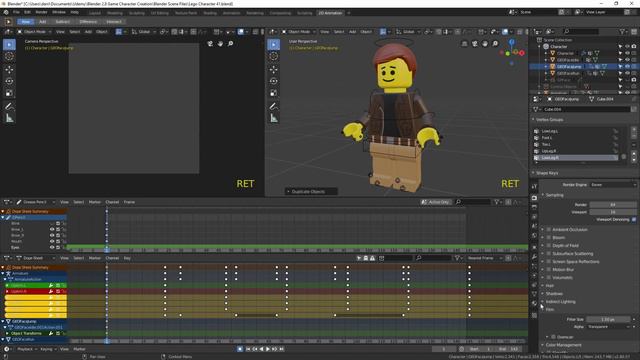Select the Scale tool in left viewport toolbar

point(9,93)
